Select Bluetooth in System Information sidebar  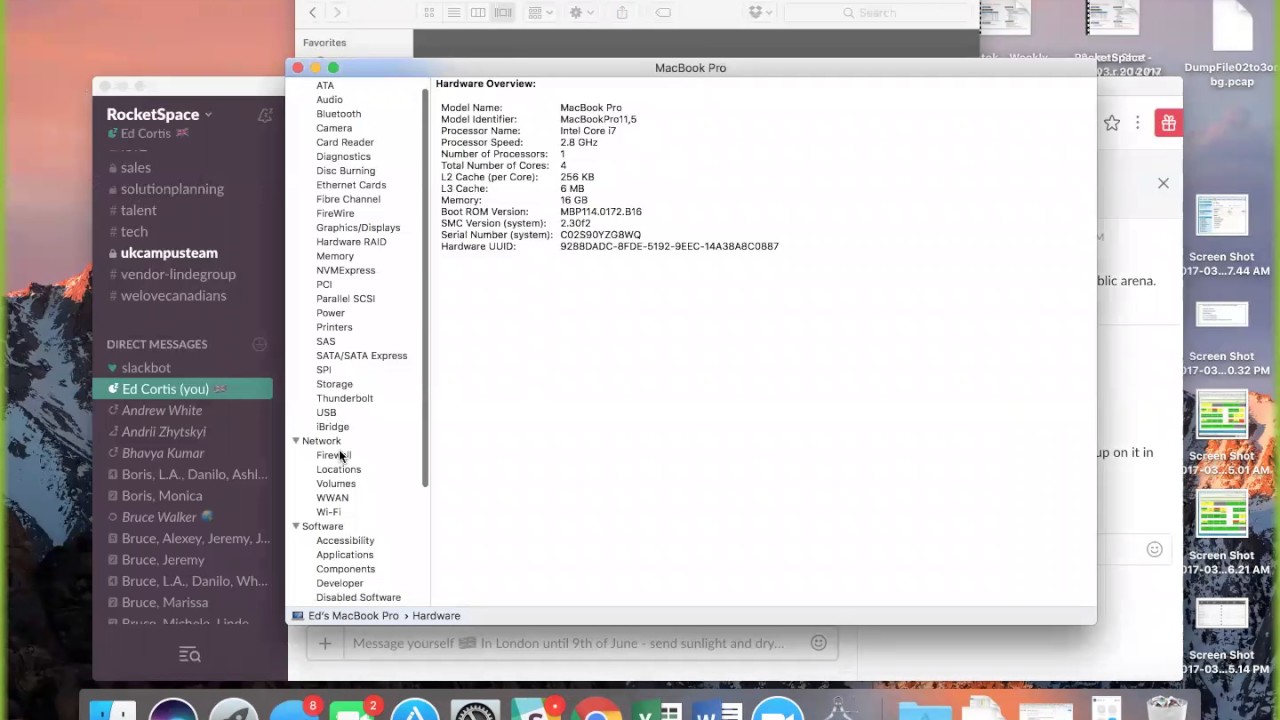click(x=339, y=114)
